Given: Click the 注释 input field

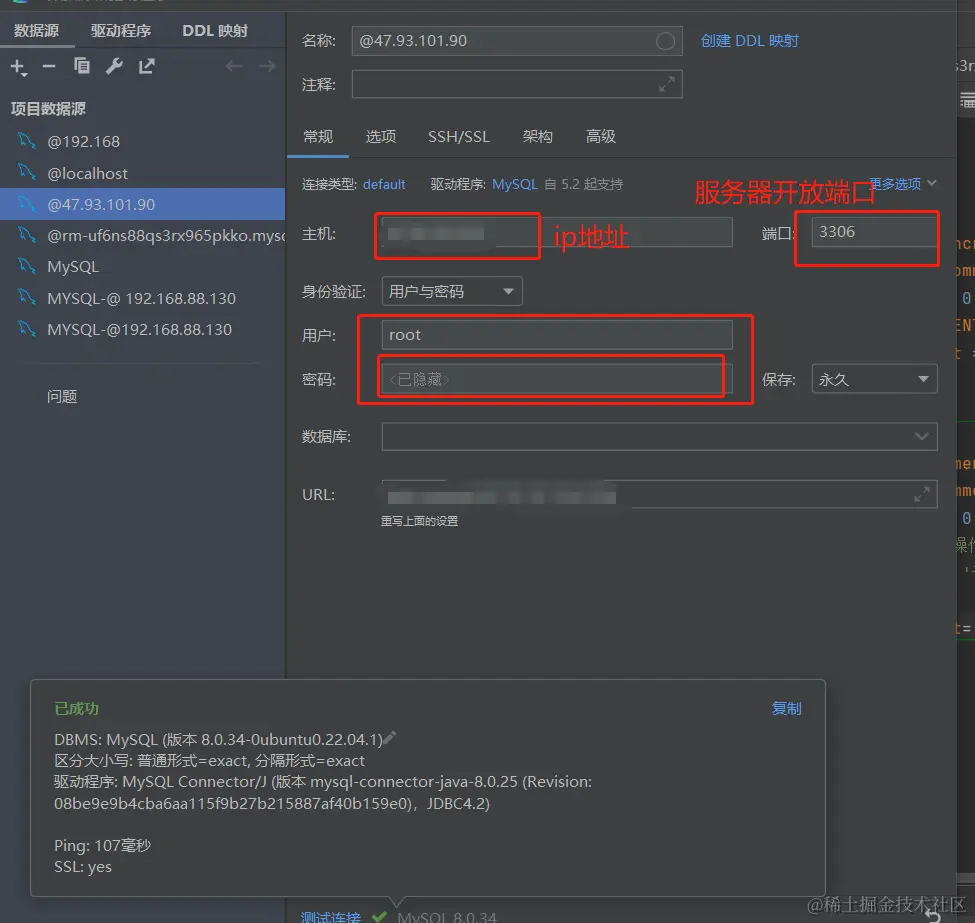Looking at the screenshot, I should point(517,84).
